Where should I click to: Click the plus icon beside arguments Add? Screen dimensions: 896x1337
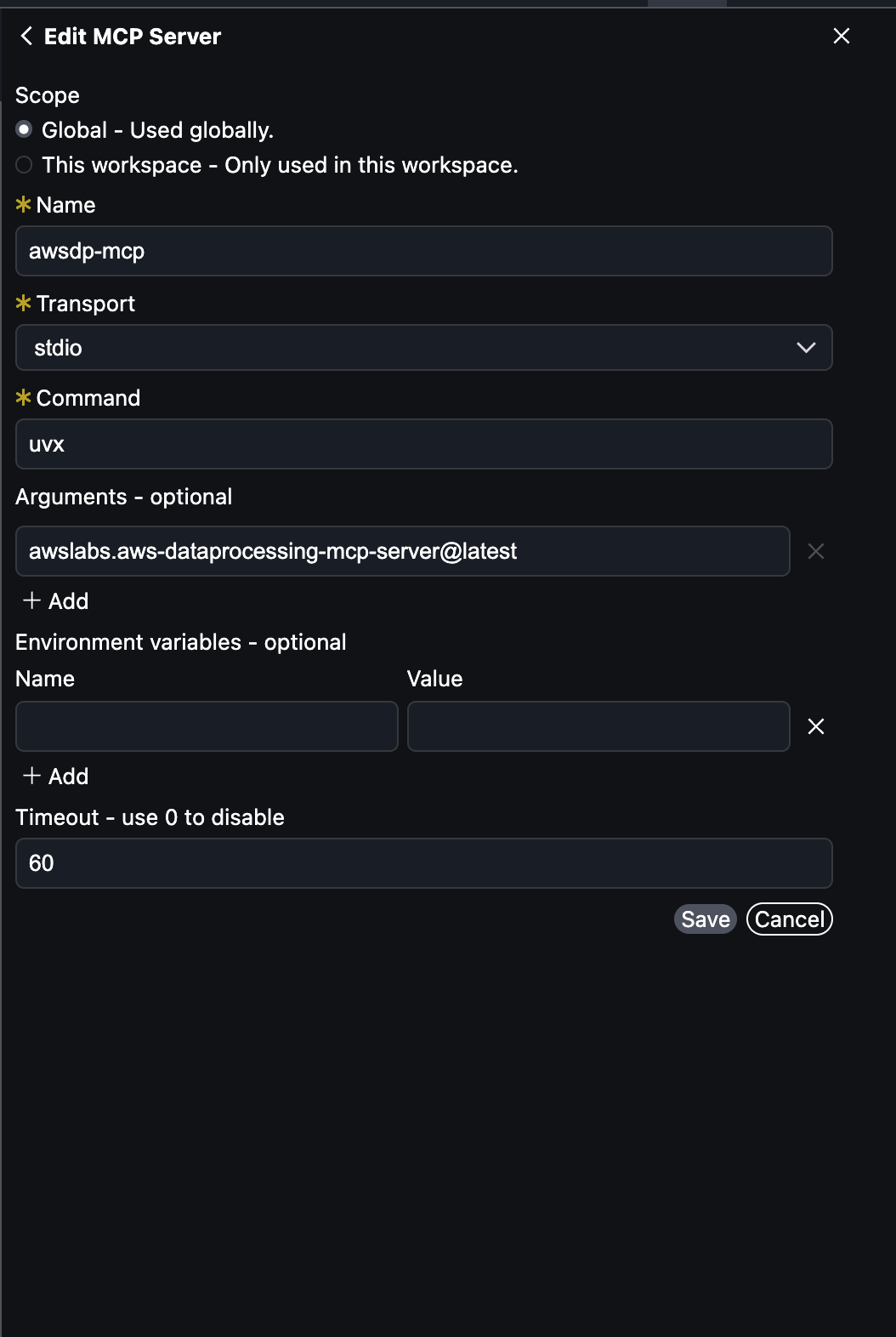pyautogui.click(x=32, y=600)
